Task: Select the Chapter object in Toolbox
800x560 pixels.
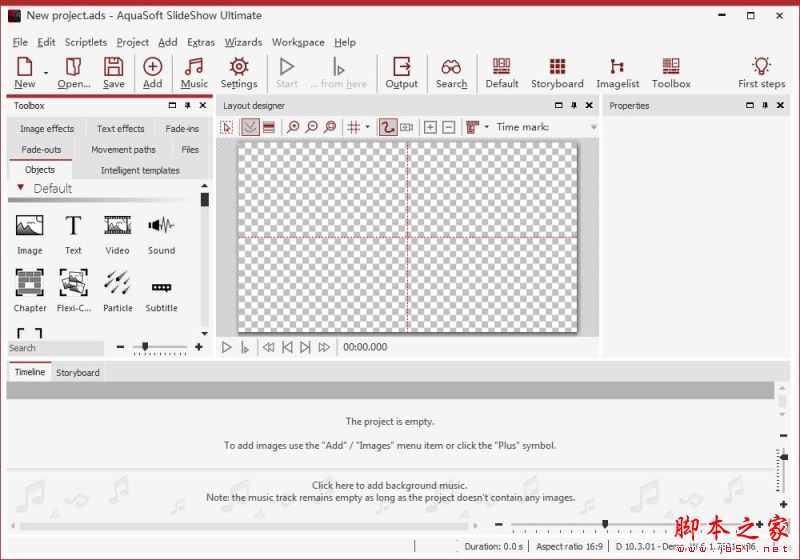Action: [30, 291]
